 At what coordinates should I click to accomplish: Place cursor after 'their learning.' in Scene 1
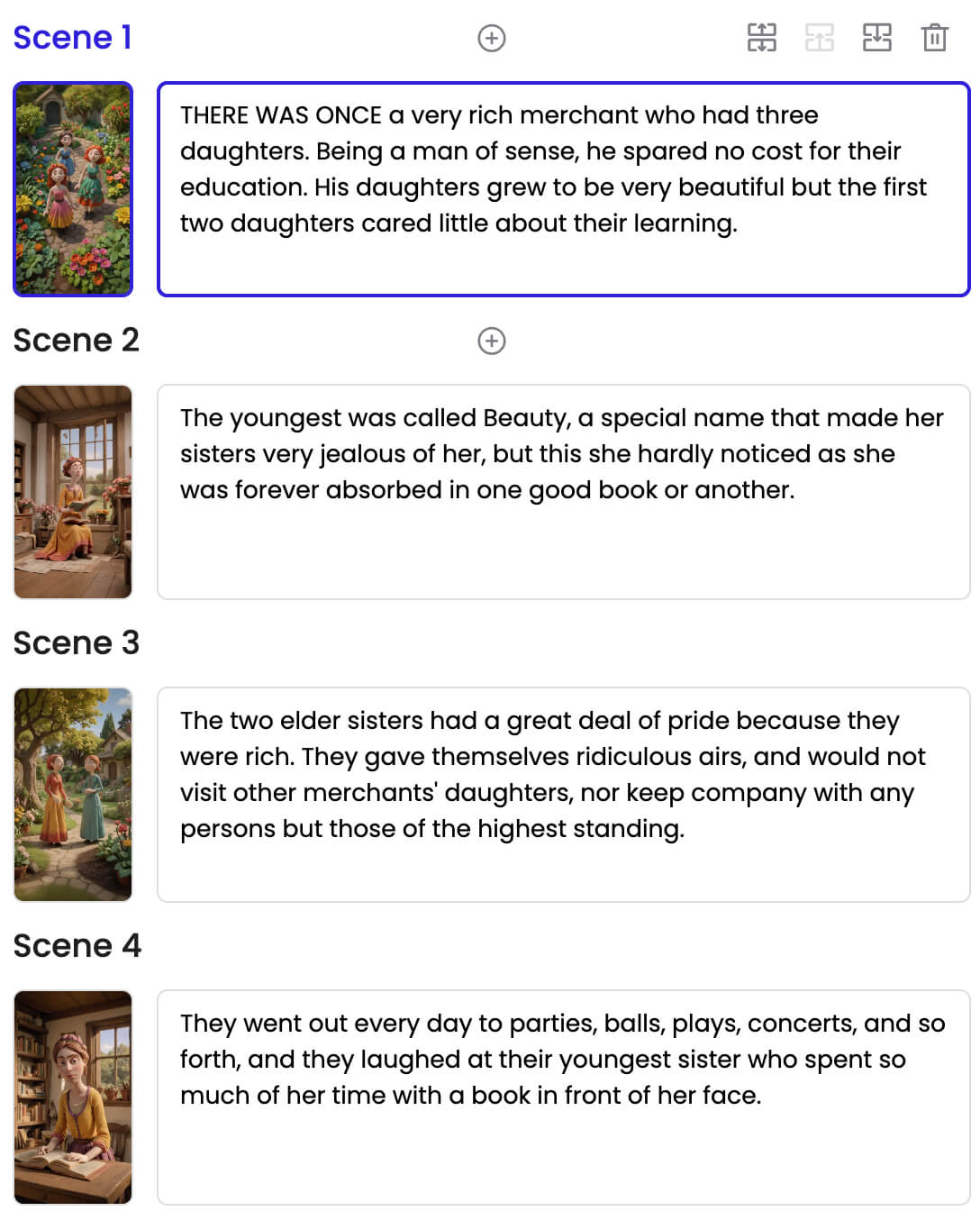(x=739, y=223)
